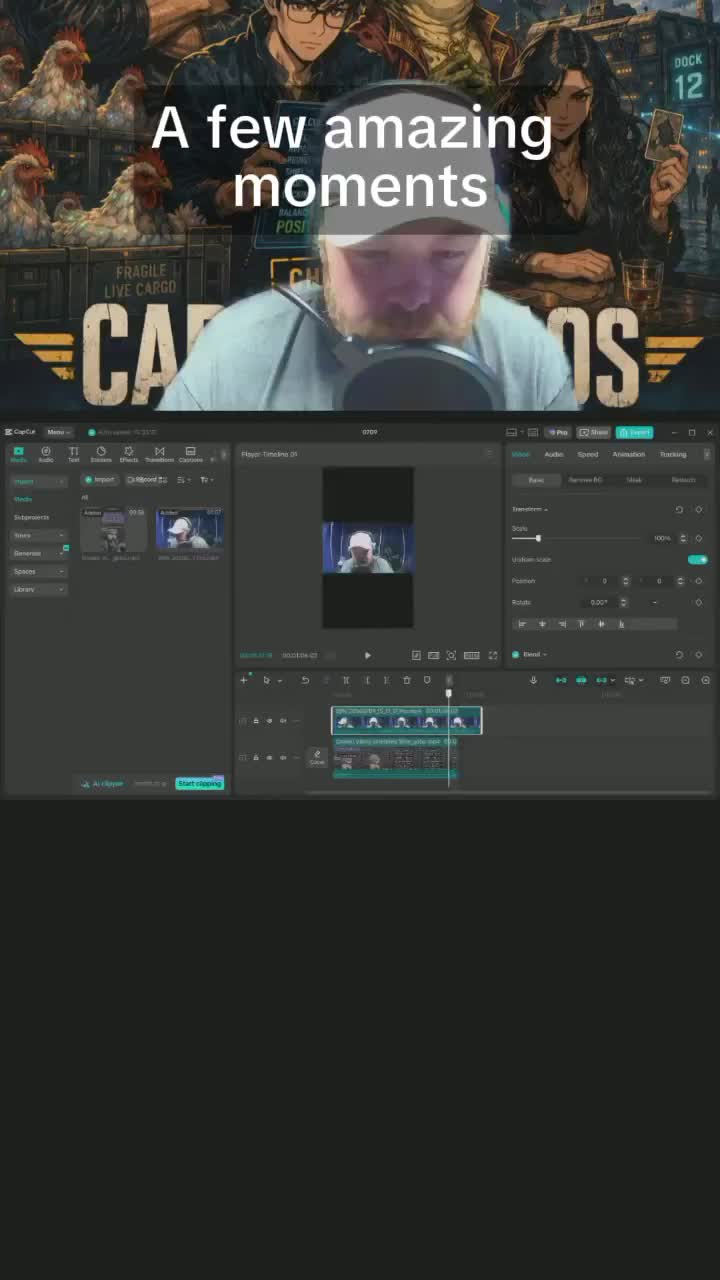The height and width of the screenshot is (1280, 720).
Task: Expand the Yours section in the sidebar
Action: [39, 535]
